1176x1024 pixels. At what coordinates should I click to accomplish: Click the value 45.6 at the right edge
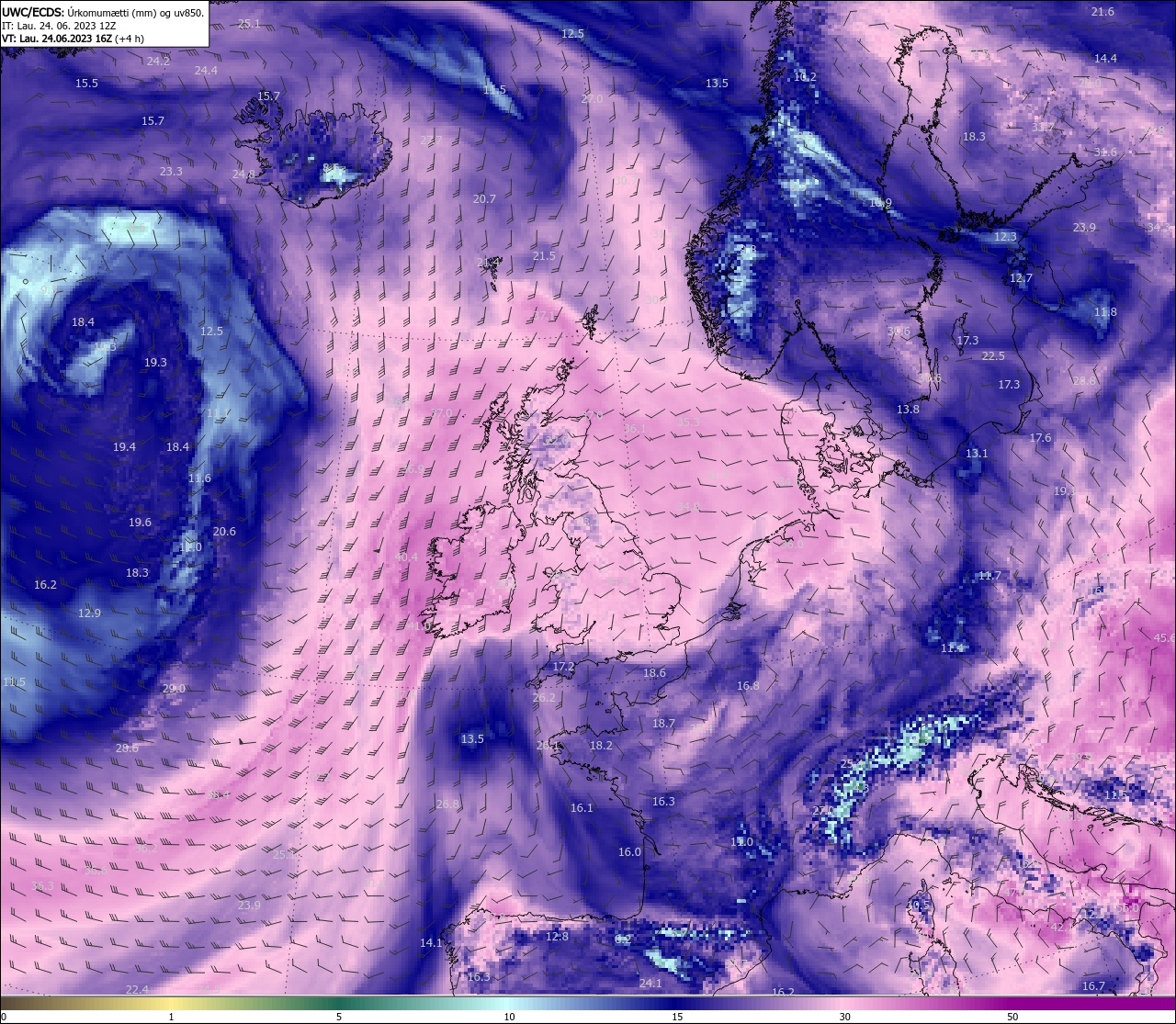[1164, 637]
